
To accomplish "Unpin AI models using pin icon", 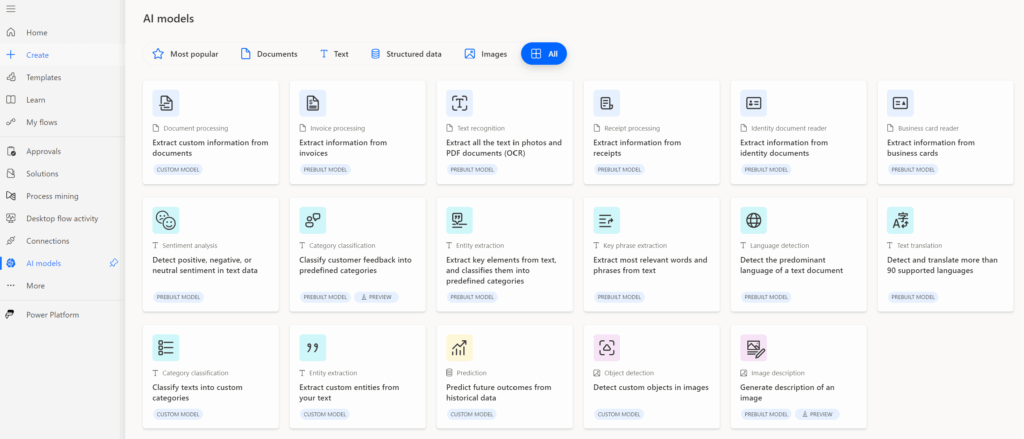I will [114, 263].
